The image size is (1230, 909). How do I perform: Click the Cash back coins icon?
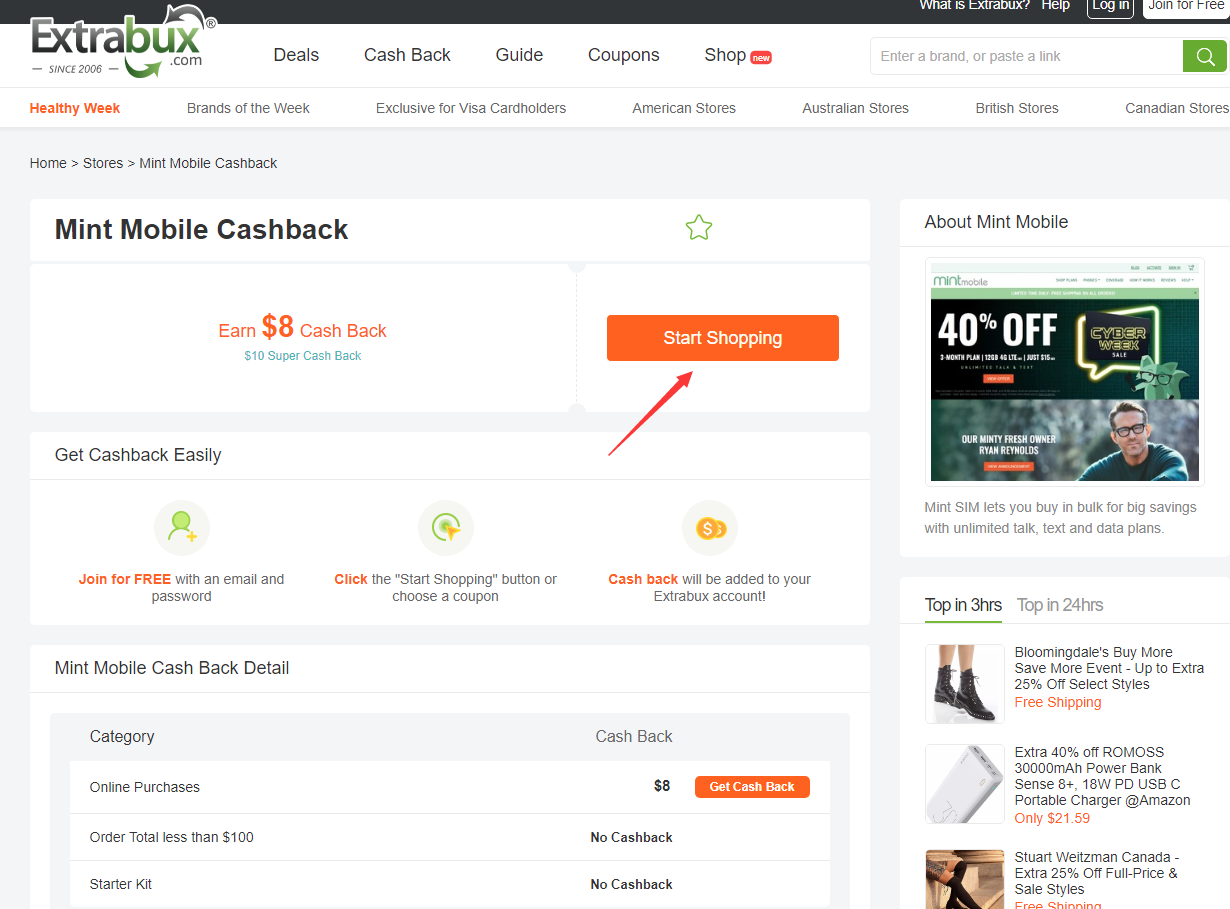710,527
